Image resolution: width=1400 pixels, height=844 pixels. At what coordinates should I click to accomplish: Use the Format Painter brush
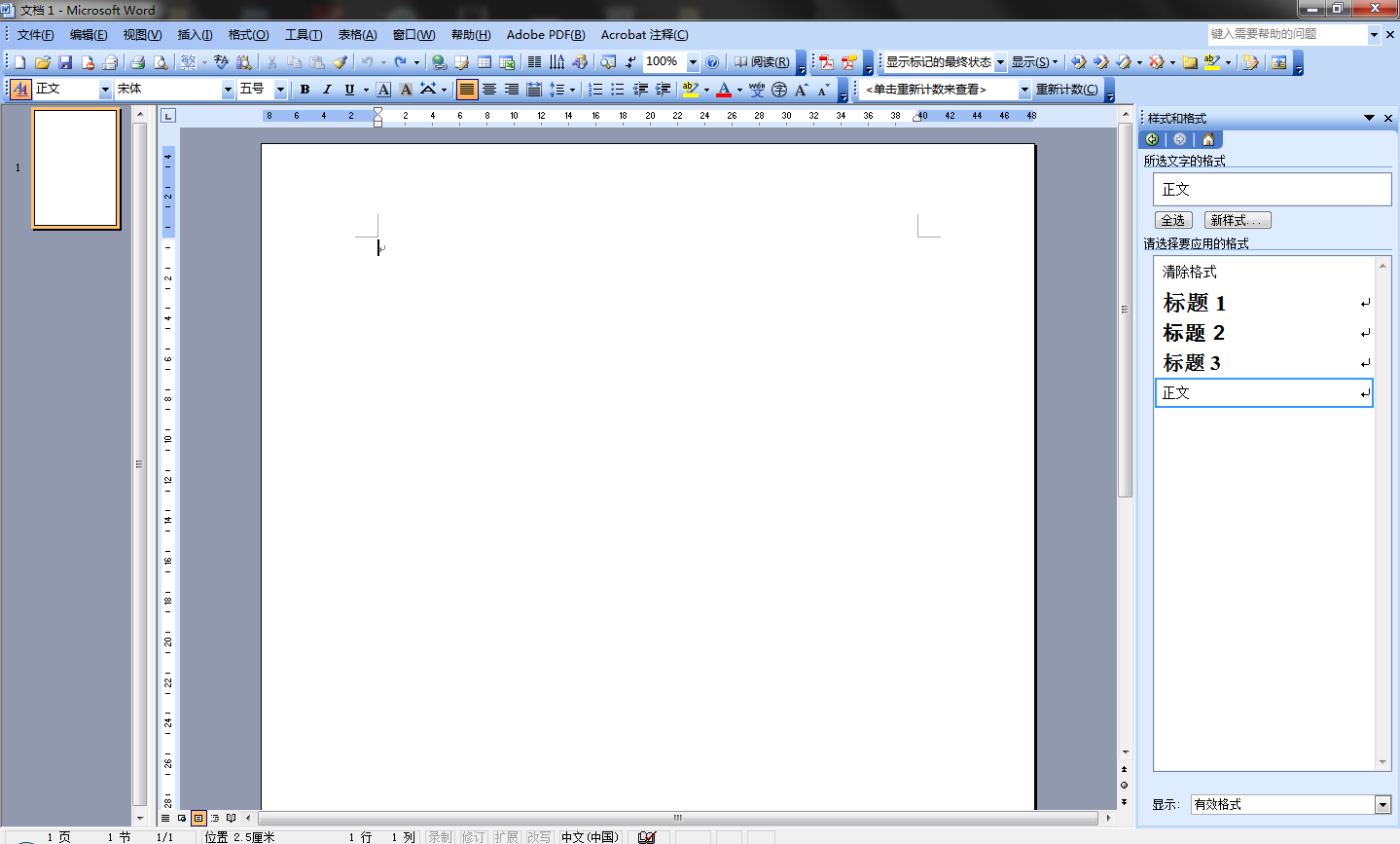tap(340, 62)
